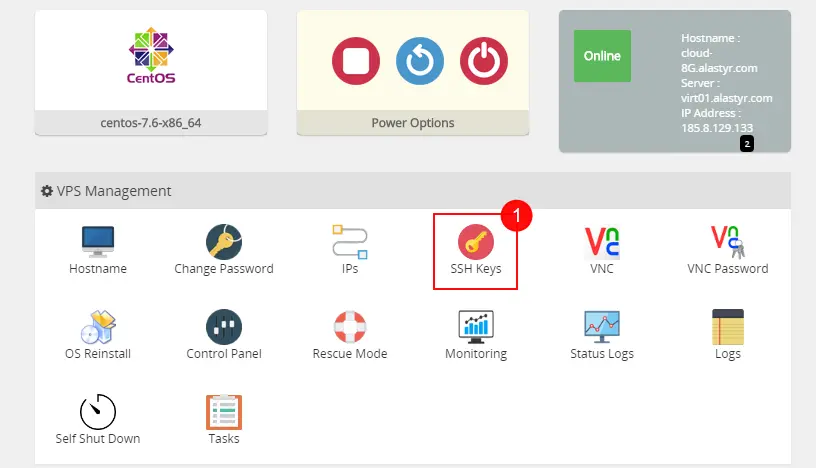The height and width of the screenshot is (468, 816).
Task: Click the VNC Password label text
Action: 728,269
